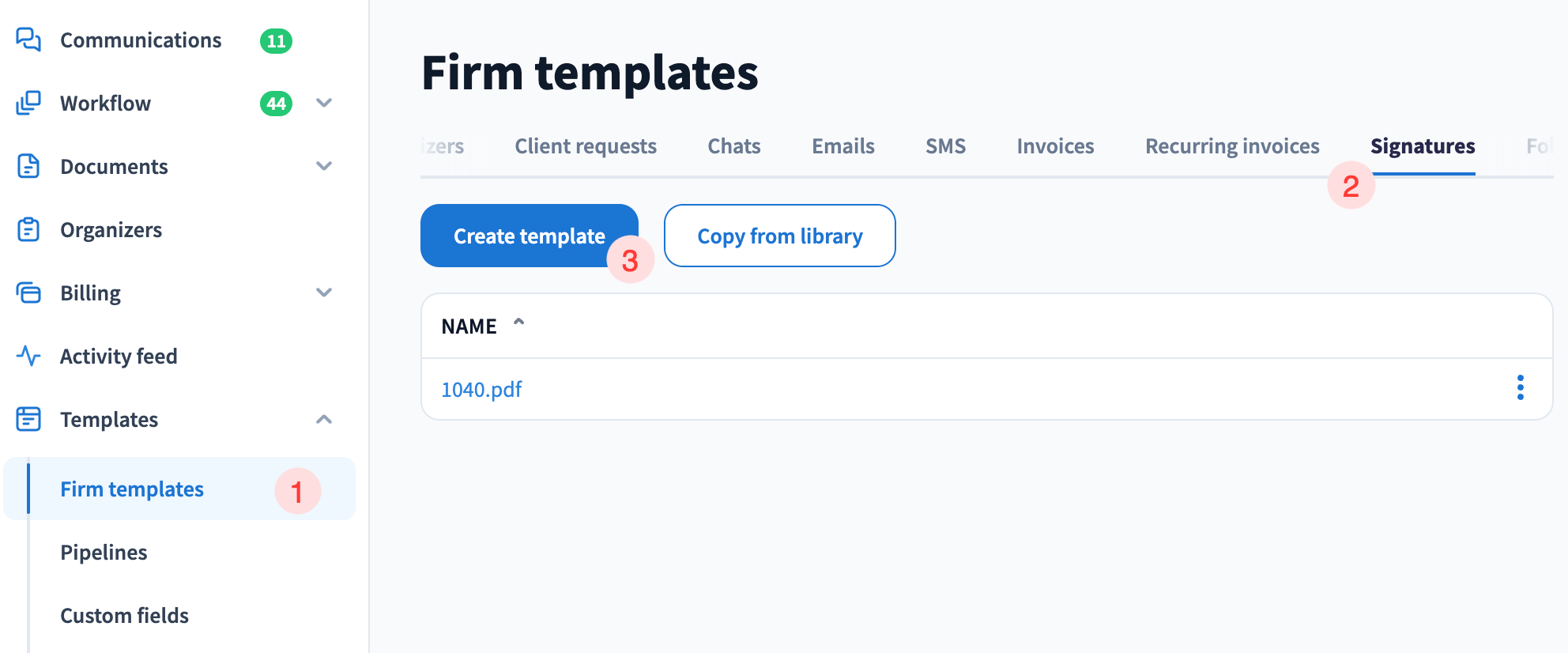Open the three-dot menu for 1040.pdf
This screenshot has height=653, width=1568.
point(1520,388)
